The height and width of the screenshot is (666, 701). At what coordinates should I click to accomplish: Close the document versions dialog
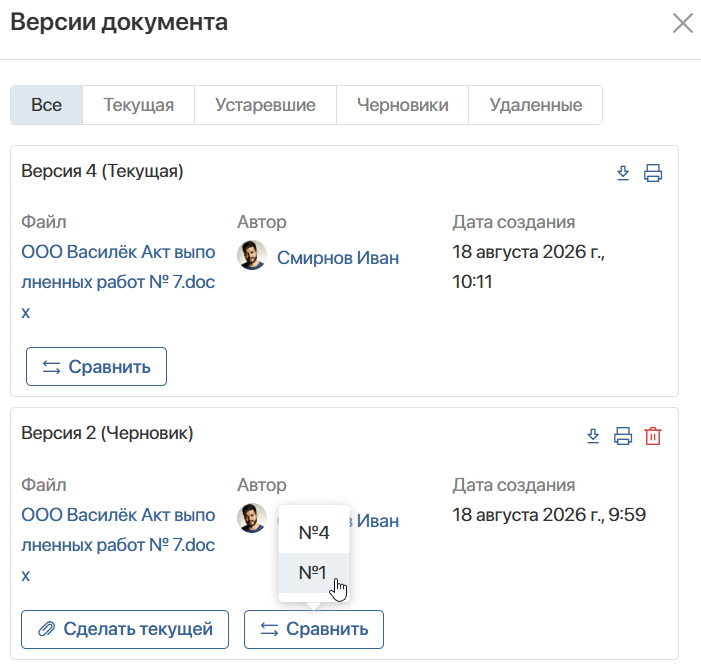pyautogui.click(x=682, y=23)
